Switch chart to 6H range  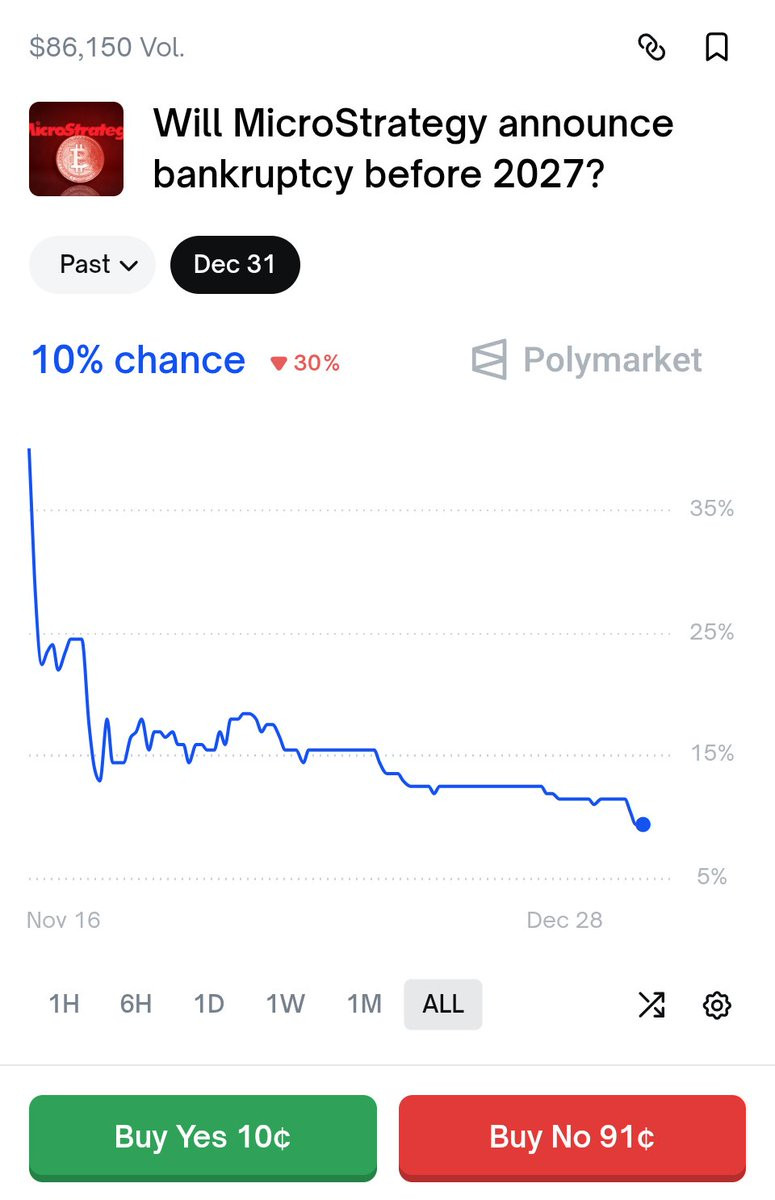coord(136,1004)
